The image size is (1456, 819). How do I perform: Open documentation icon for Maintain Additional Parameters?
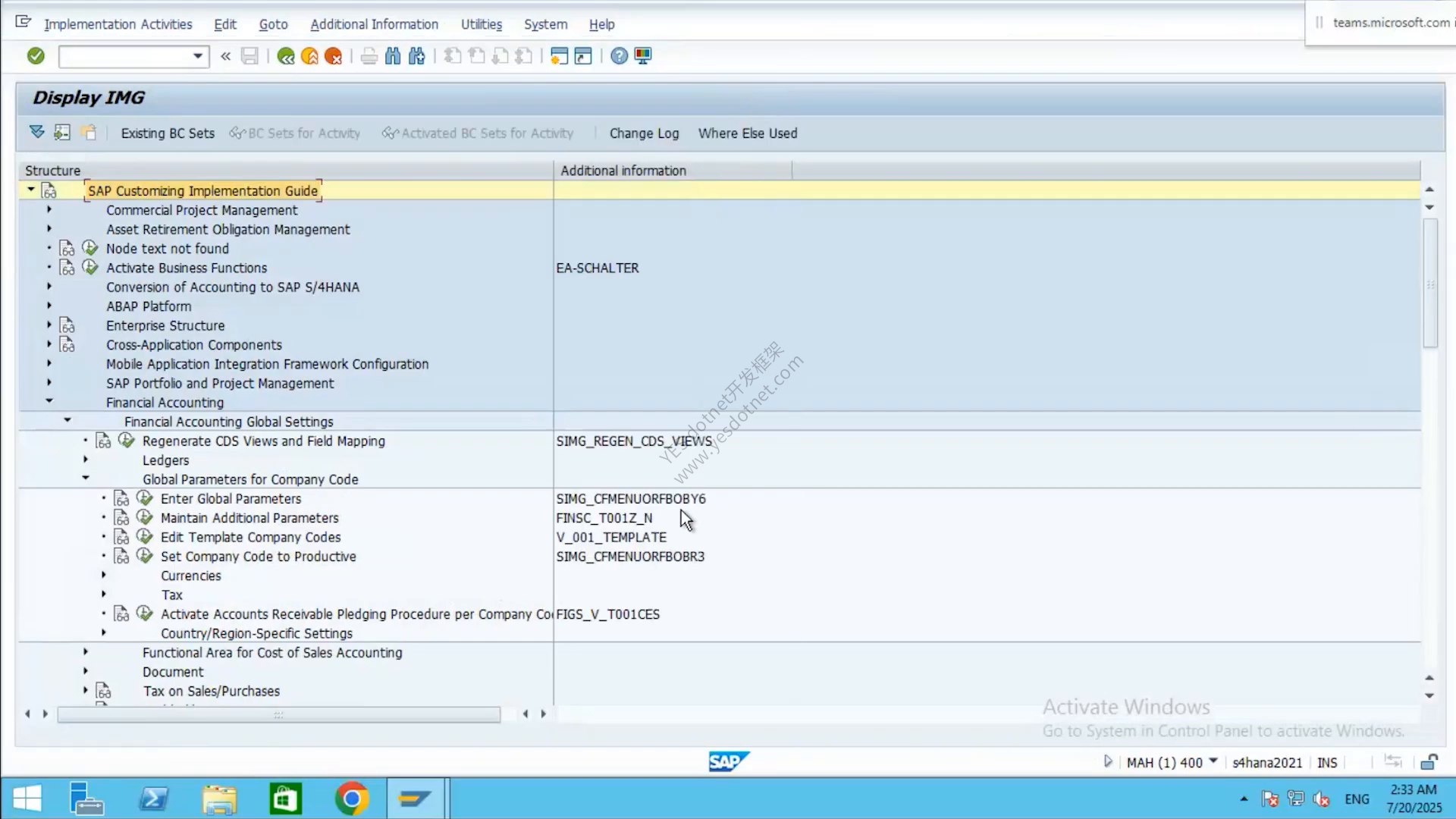coord(121,518)
